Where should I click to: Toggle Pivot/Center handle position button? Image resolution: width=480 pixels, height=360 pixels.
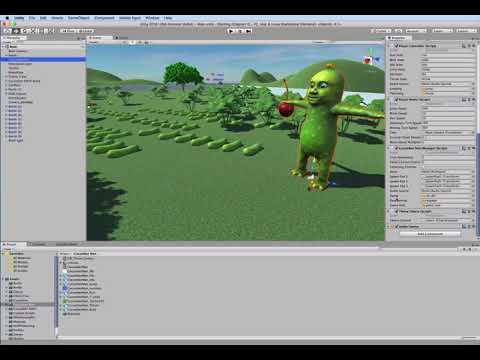tap(69, 31)
